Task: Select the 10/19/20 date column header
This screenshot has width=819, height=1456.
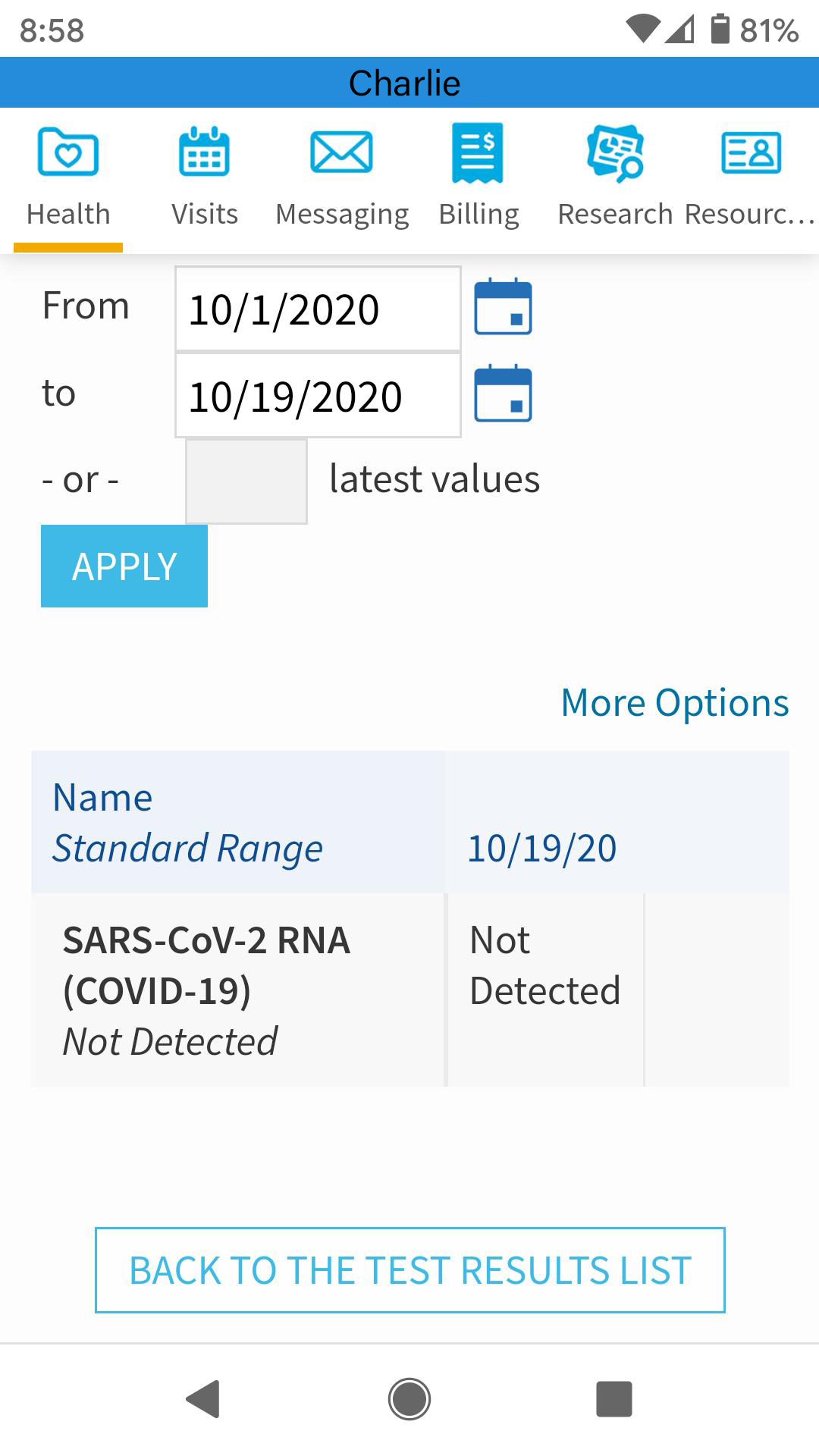Action: click(541, 849)
